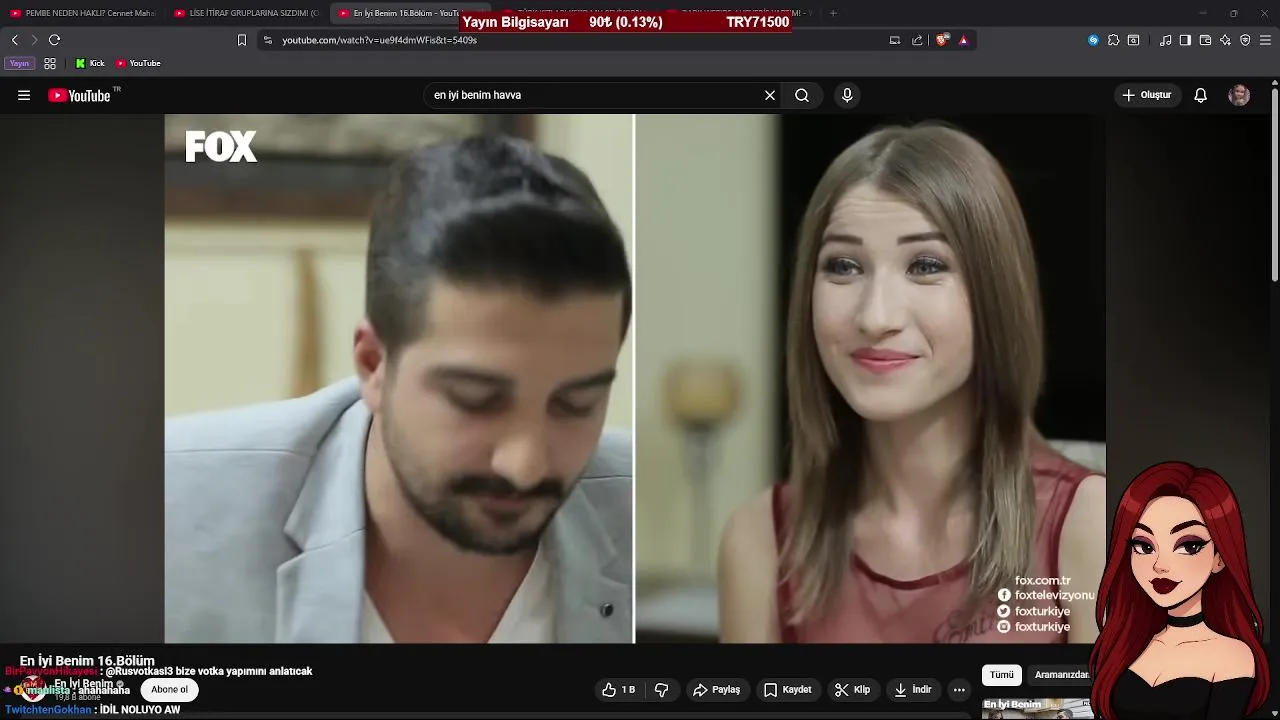
Task: Open the Oluştur create button
Action: click(1147, 95)
